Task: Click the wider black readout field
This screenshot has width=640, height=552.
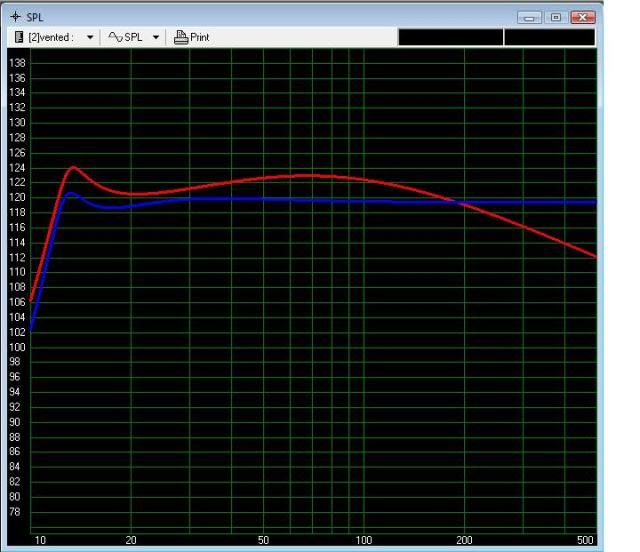Action: tap(451, 38)
